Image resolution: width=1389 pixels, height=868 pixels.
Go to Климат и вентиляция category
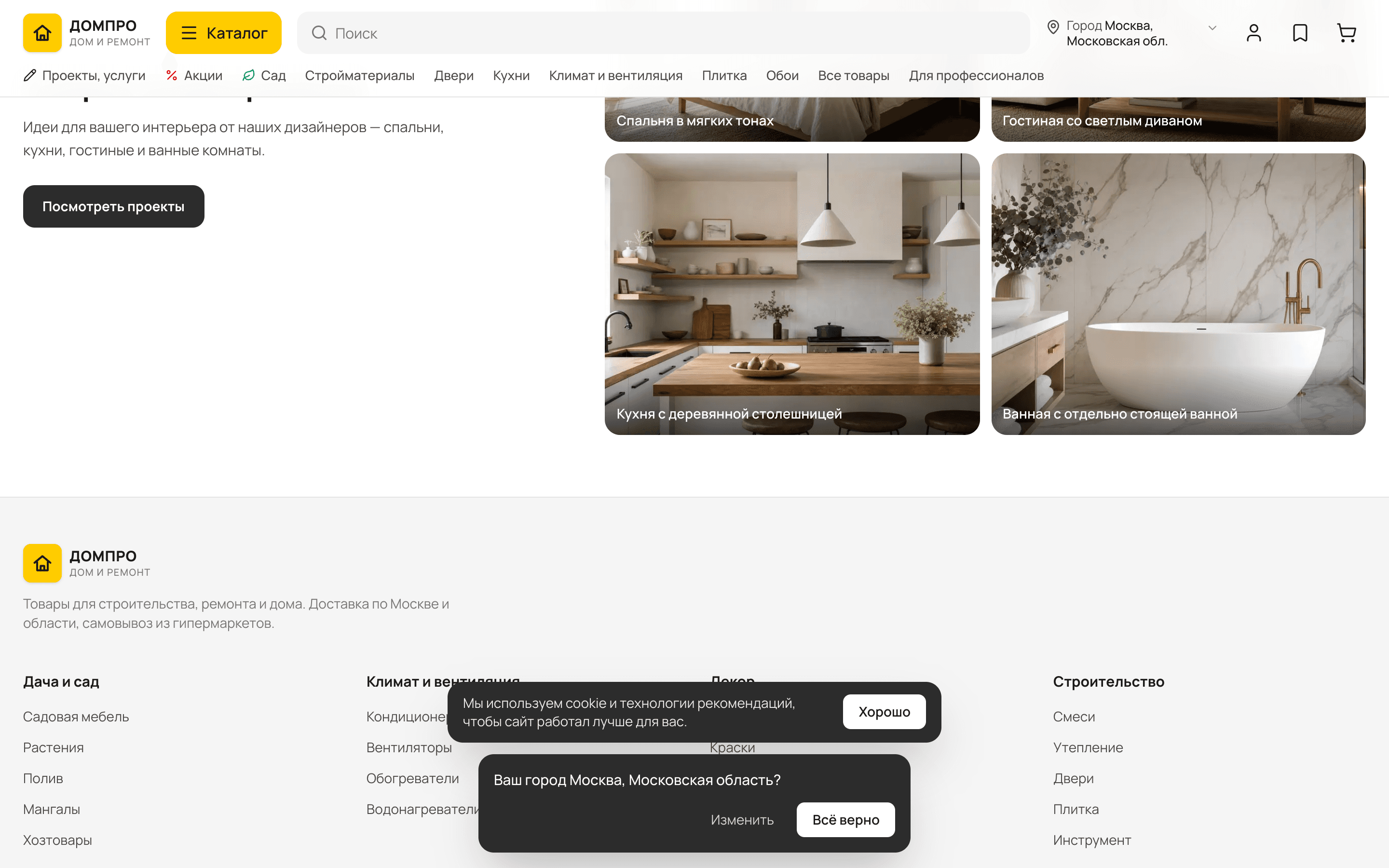pyautogui.click(x=615, y=75)
